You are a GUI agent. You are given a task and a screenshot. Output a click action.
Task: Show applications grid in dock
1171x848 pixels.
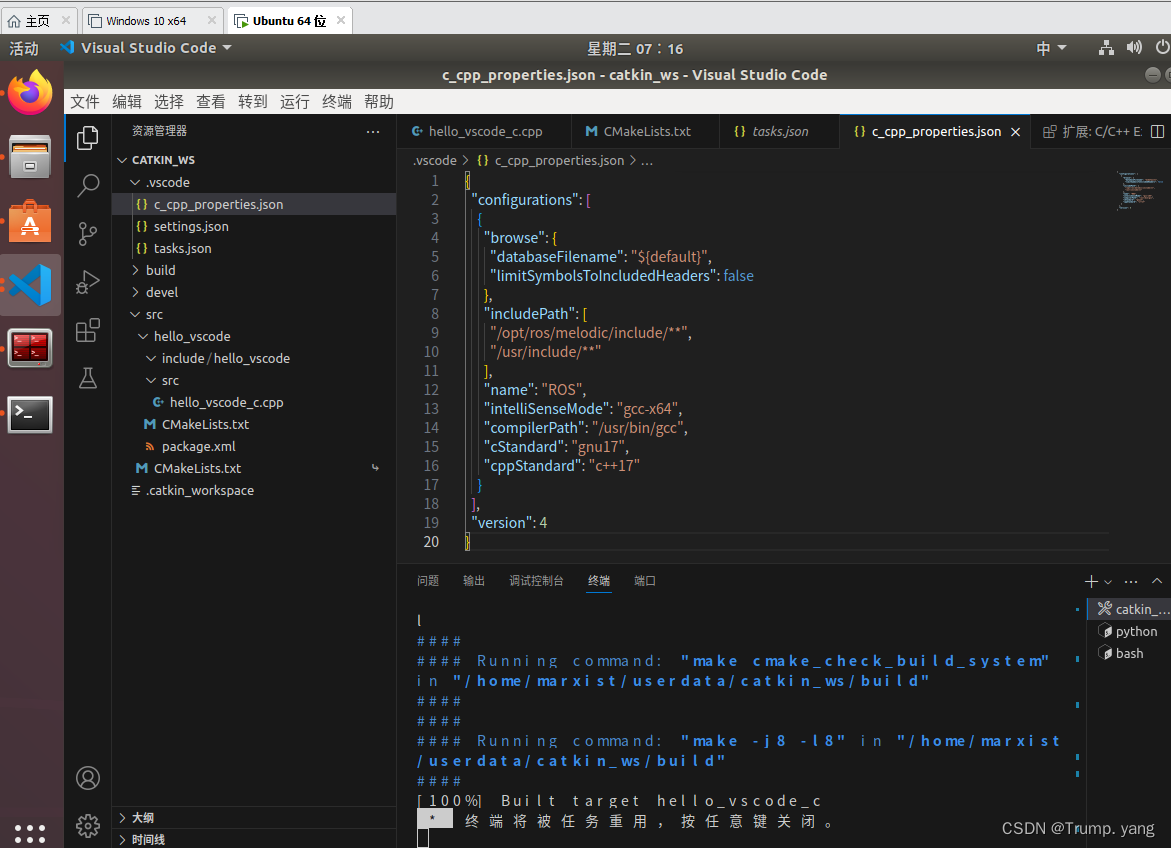(30, 833)
